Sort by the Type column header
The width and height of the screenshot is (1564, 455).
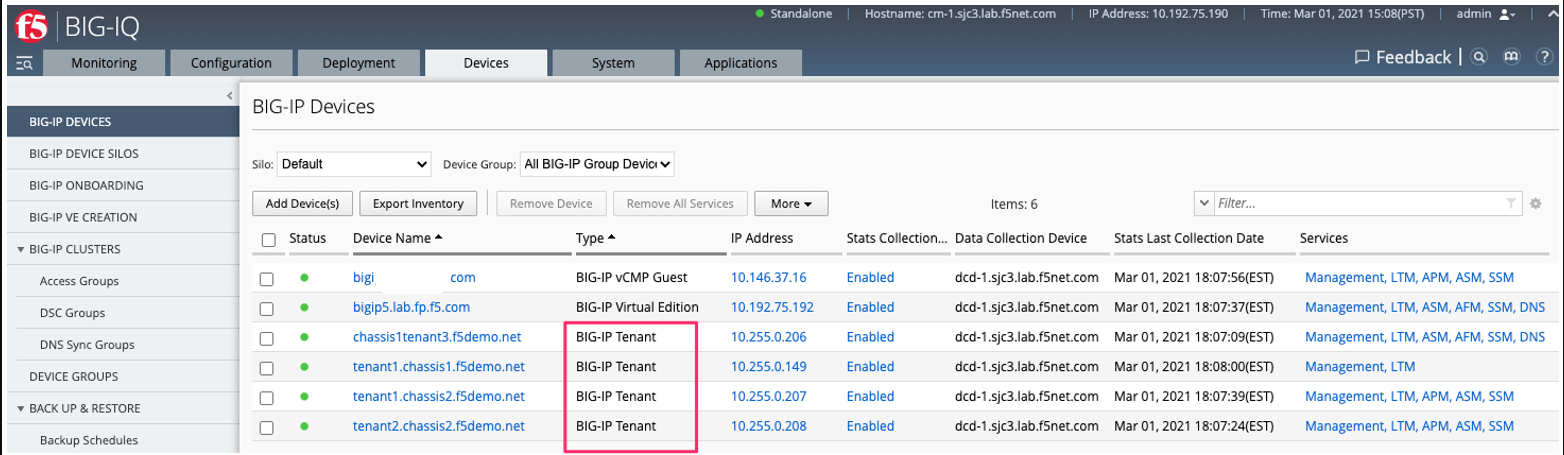(x=596, y=238)
